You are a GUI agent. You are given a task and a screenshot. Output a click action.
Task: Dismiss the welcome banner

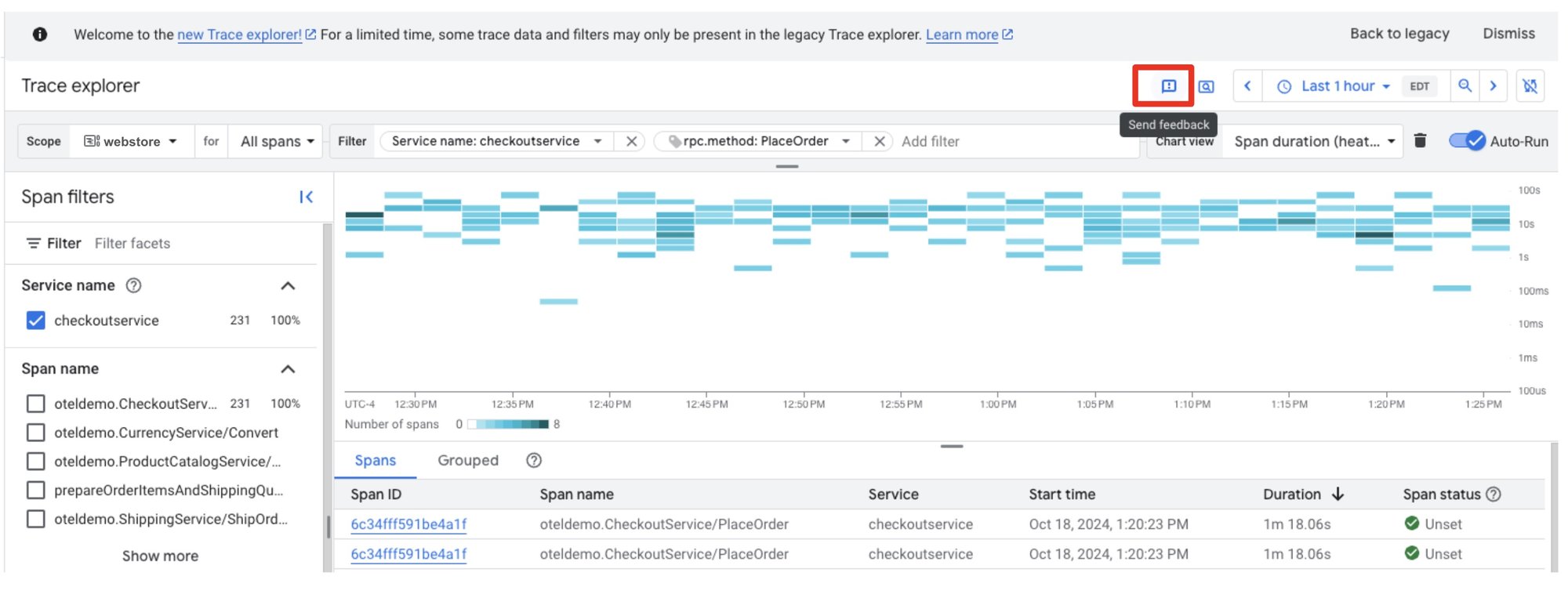pyautogui.click(x=1508, y=34)
